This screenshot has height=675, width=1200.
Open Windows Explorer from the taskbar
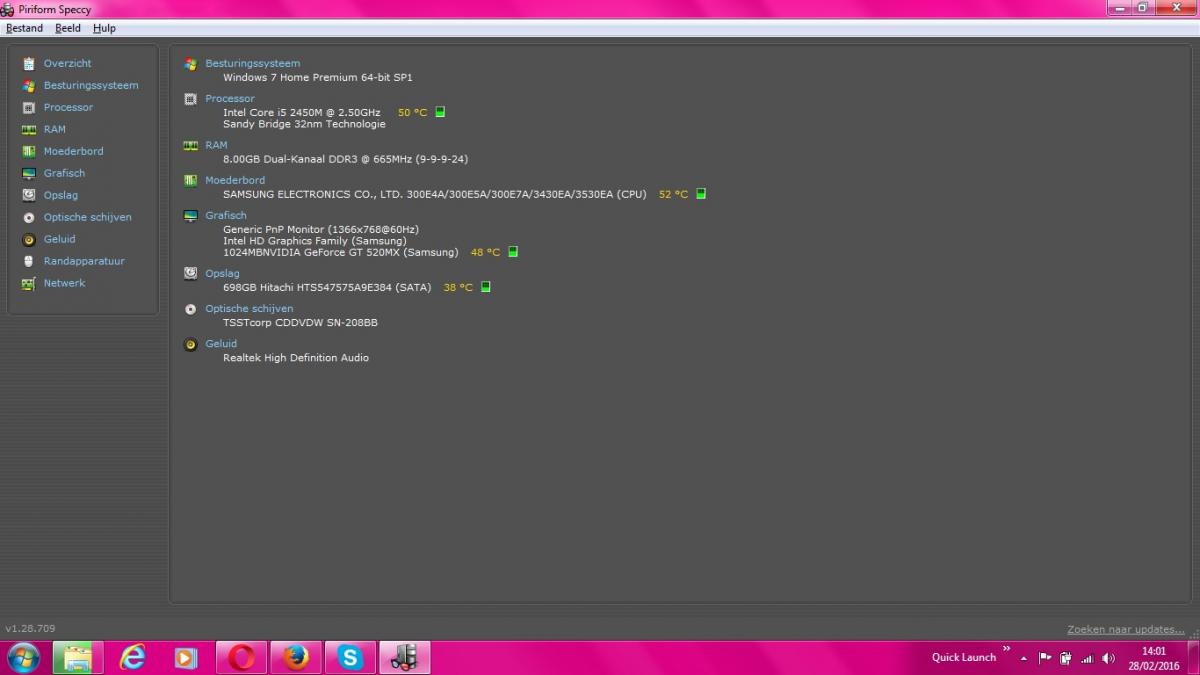[x=78, y=657]
